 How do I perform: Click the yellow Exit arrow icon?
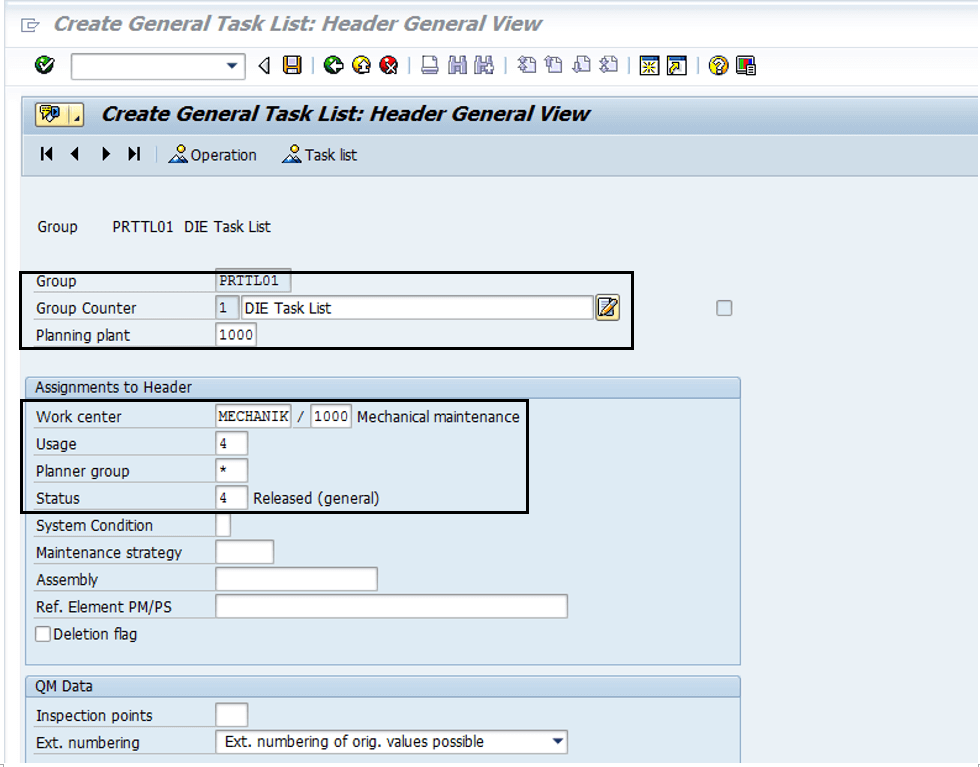361,65
